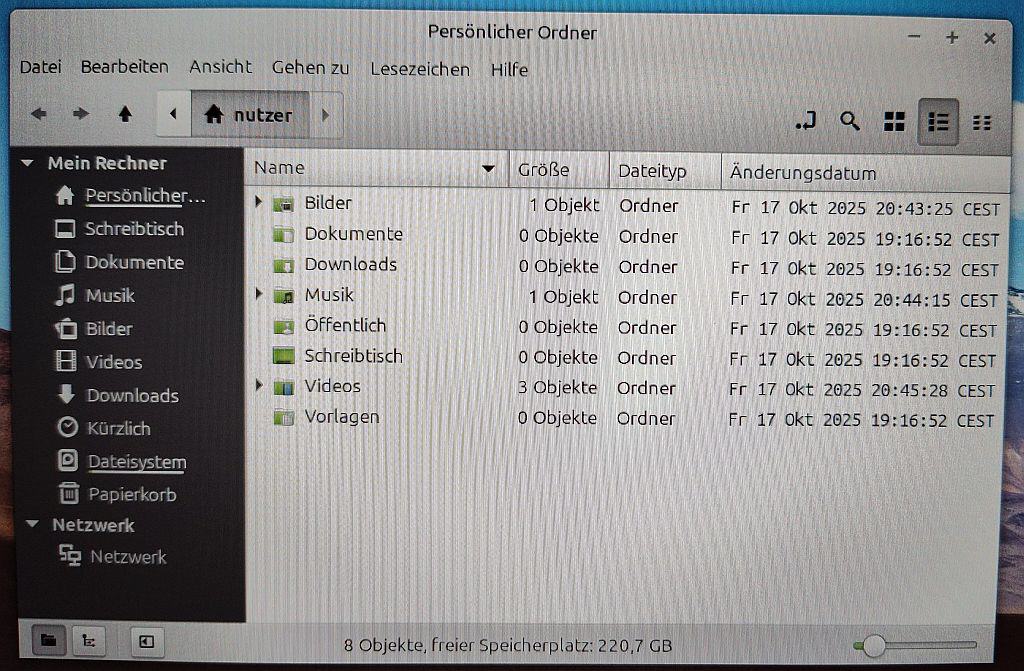Expand the Videos folder row

pos(259,387)
